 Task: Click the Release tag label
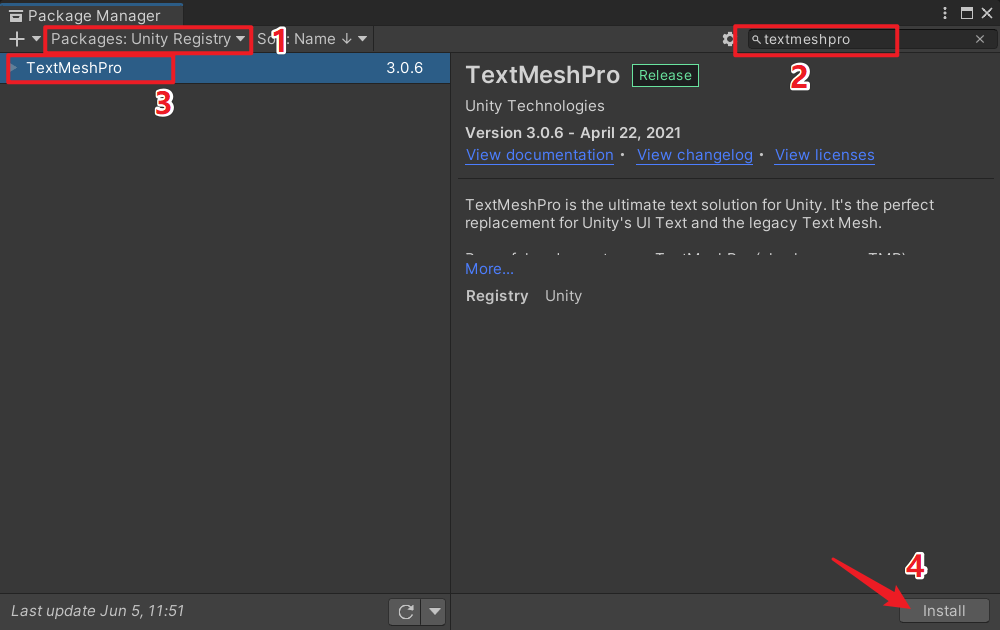(665, 75)
